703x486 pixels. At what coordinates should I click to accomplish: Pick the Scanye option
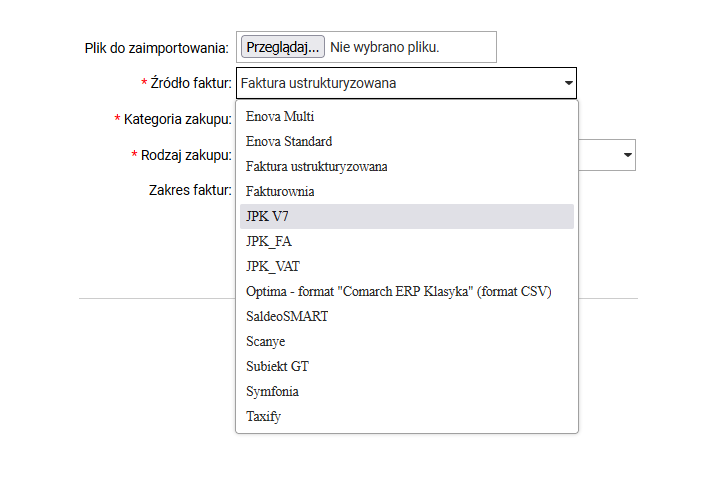pyautogui.click(x=265, y=341)
